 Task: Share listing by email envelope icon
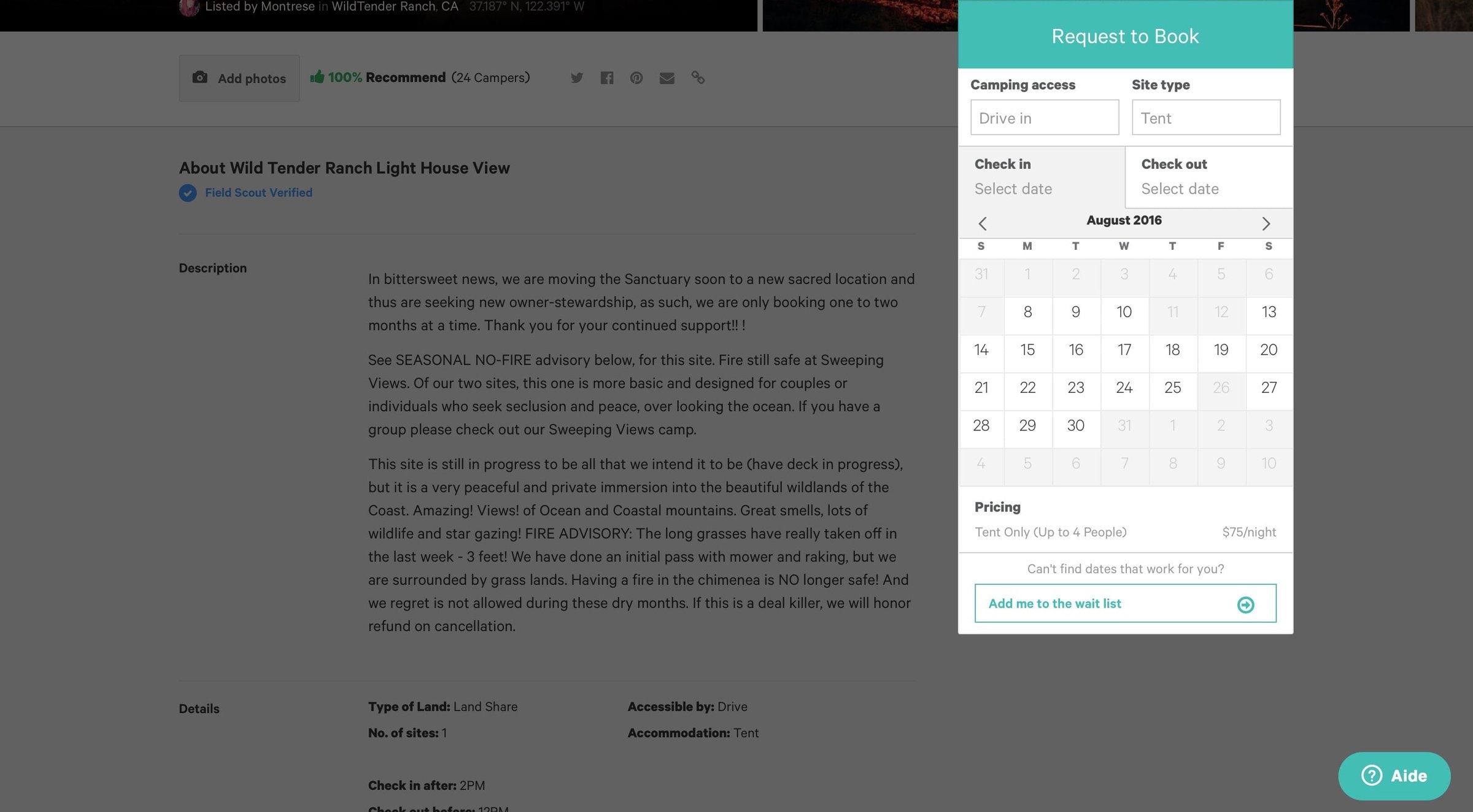667,78
